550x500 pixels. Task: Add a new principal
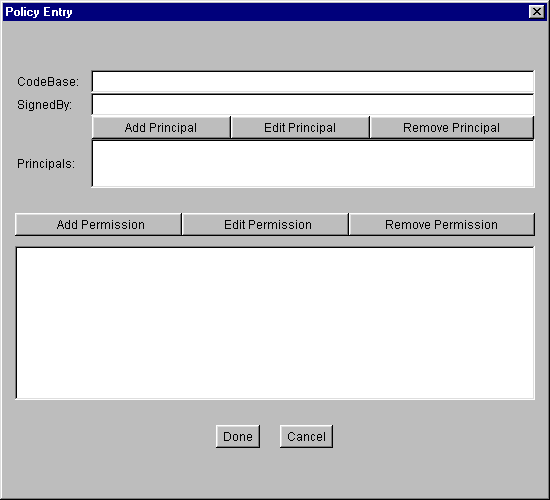[161, 128]
